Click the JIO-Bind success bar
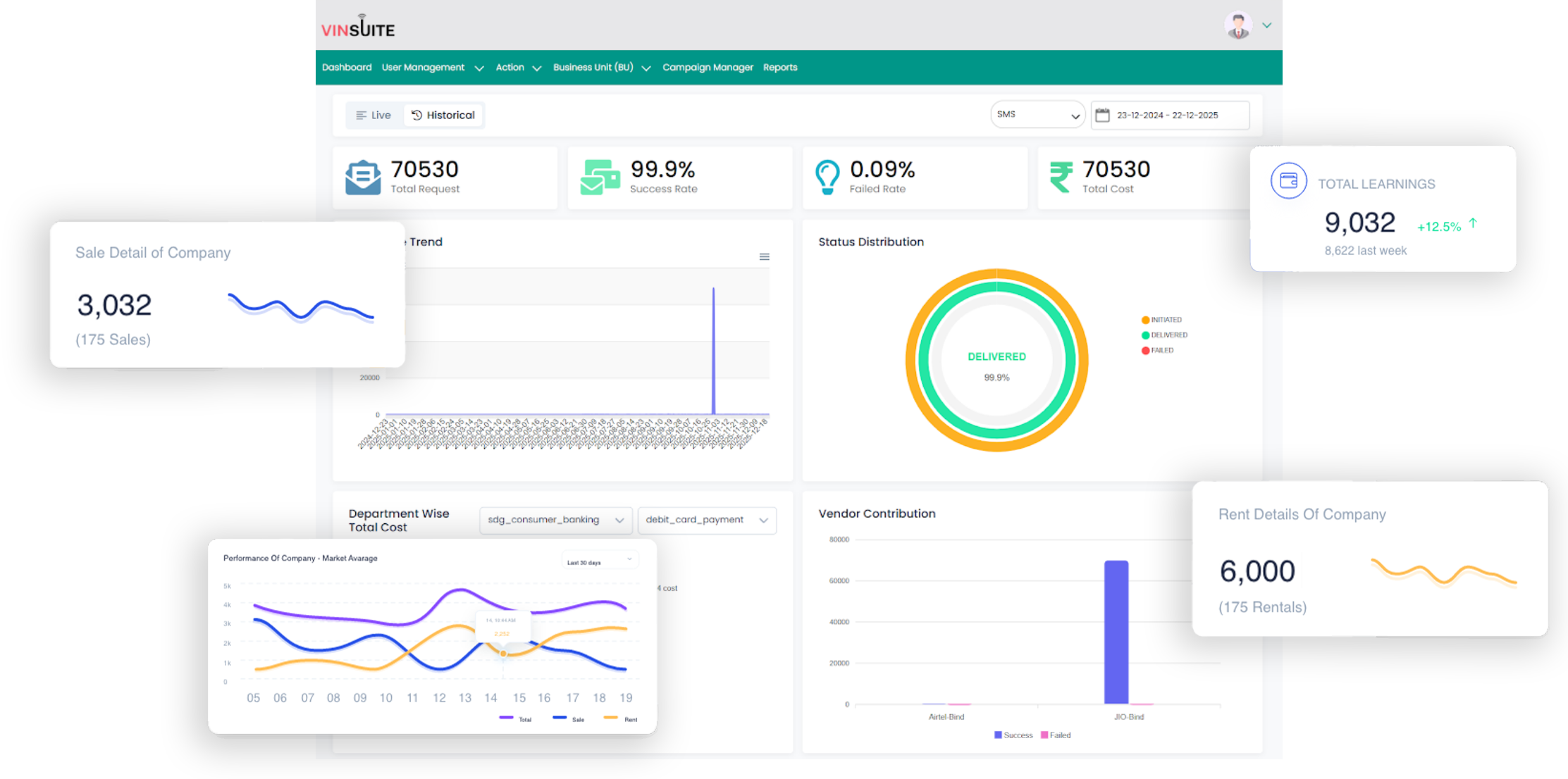 (x=1116, y=632)
